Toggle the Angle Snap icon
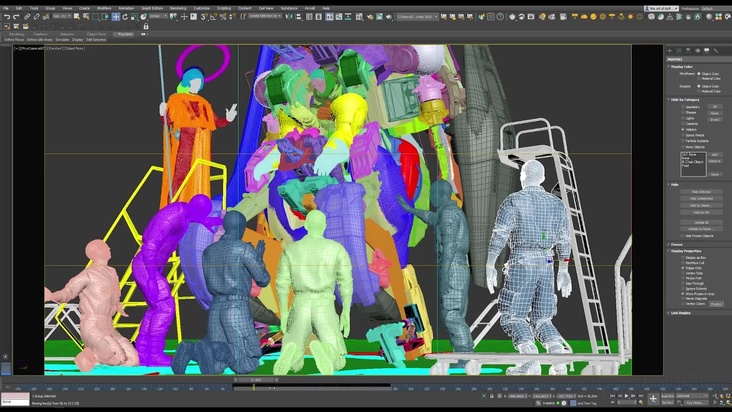The image size is (732, 412). 213,17
